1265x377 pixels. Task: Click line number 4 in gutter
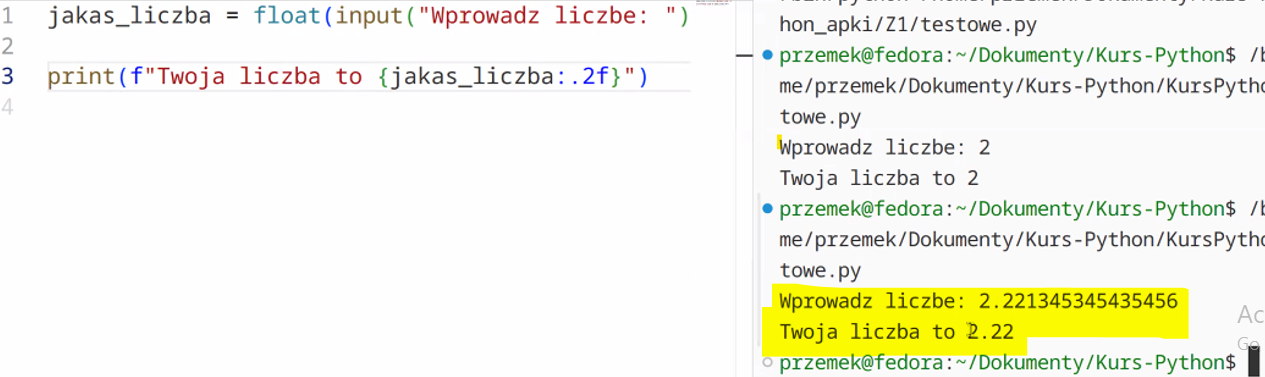coord(7,106)
